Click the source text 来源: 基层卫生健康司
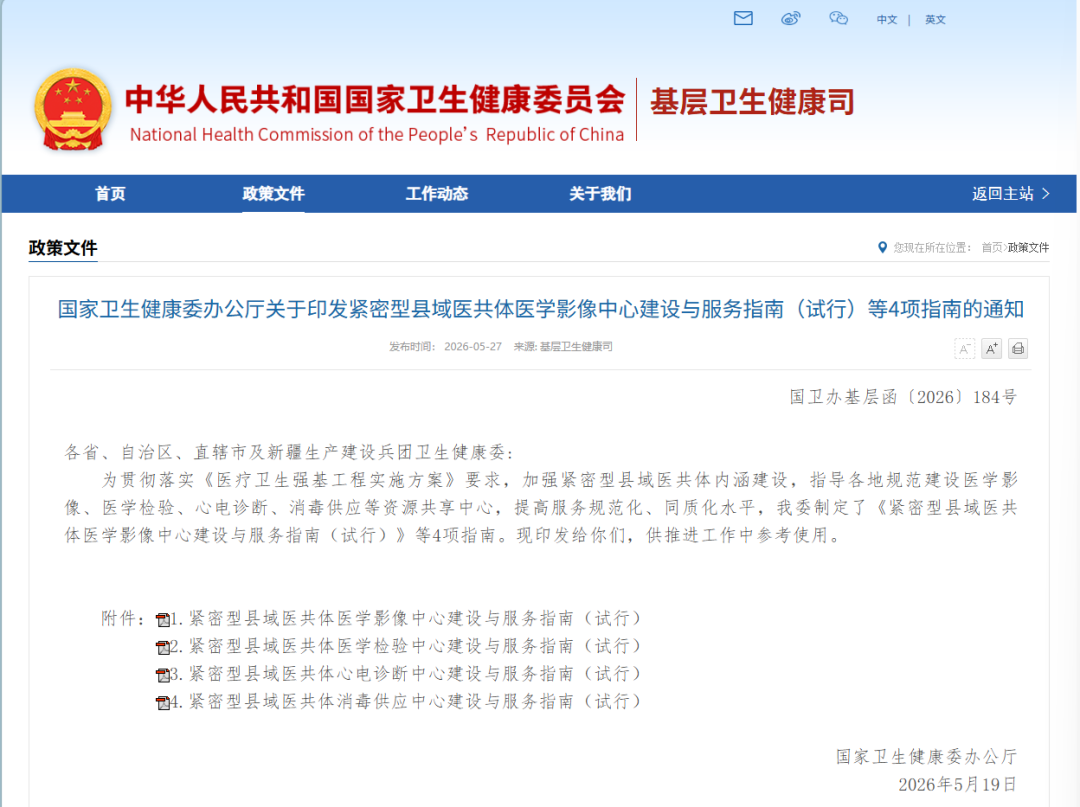Viewport: 1080px width, 807px height. click(563, 346)
